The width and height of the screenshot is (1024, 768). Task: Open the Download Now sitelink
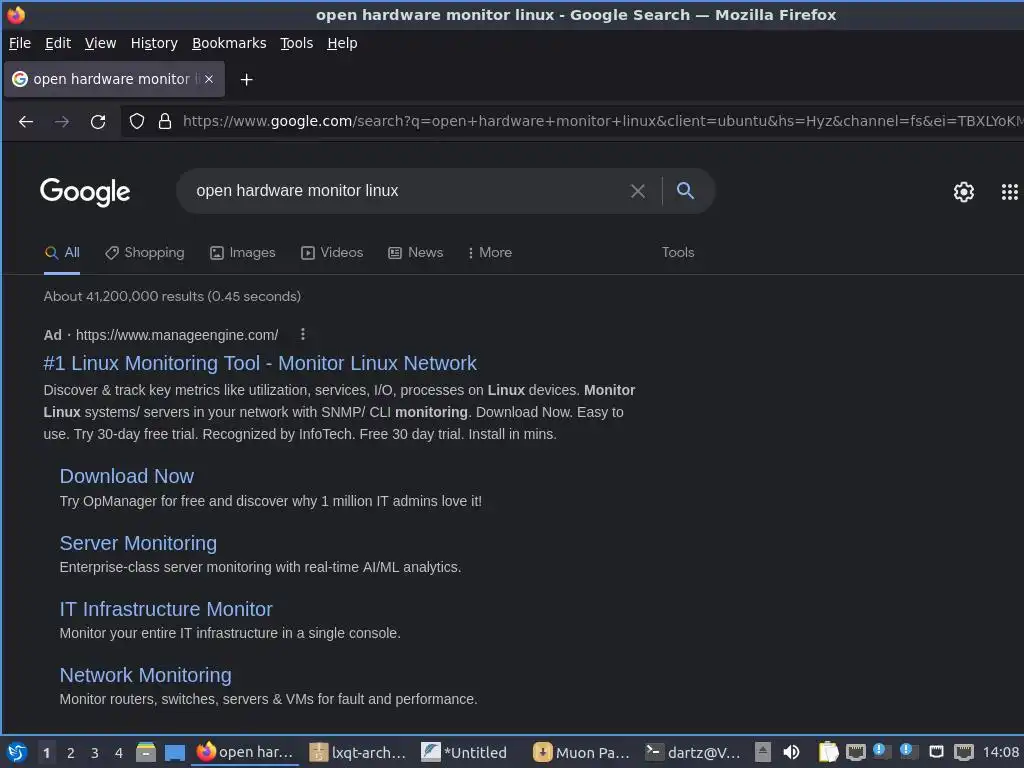coord(127,476)
